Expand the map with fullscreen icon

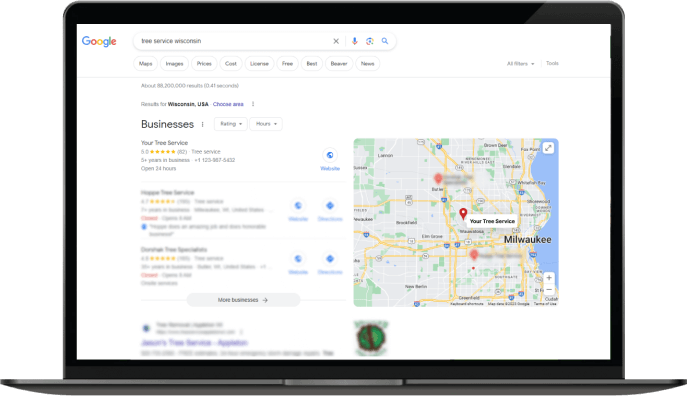(x=548, y=148)
